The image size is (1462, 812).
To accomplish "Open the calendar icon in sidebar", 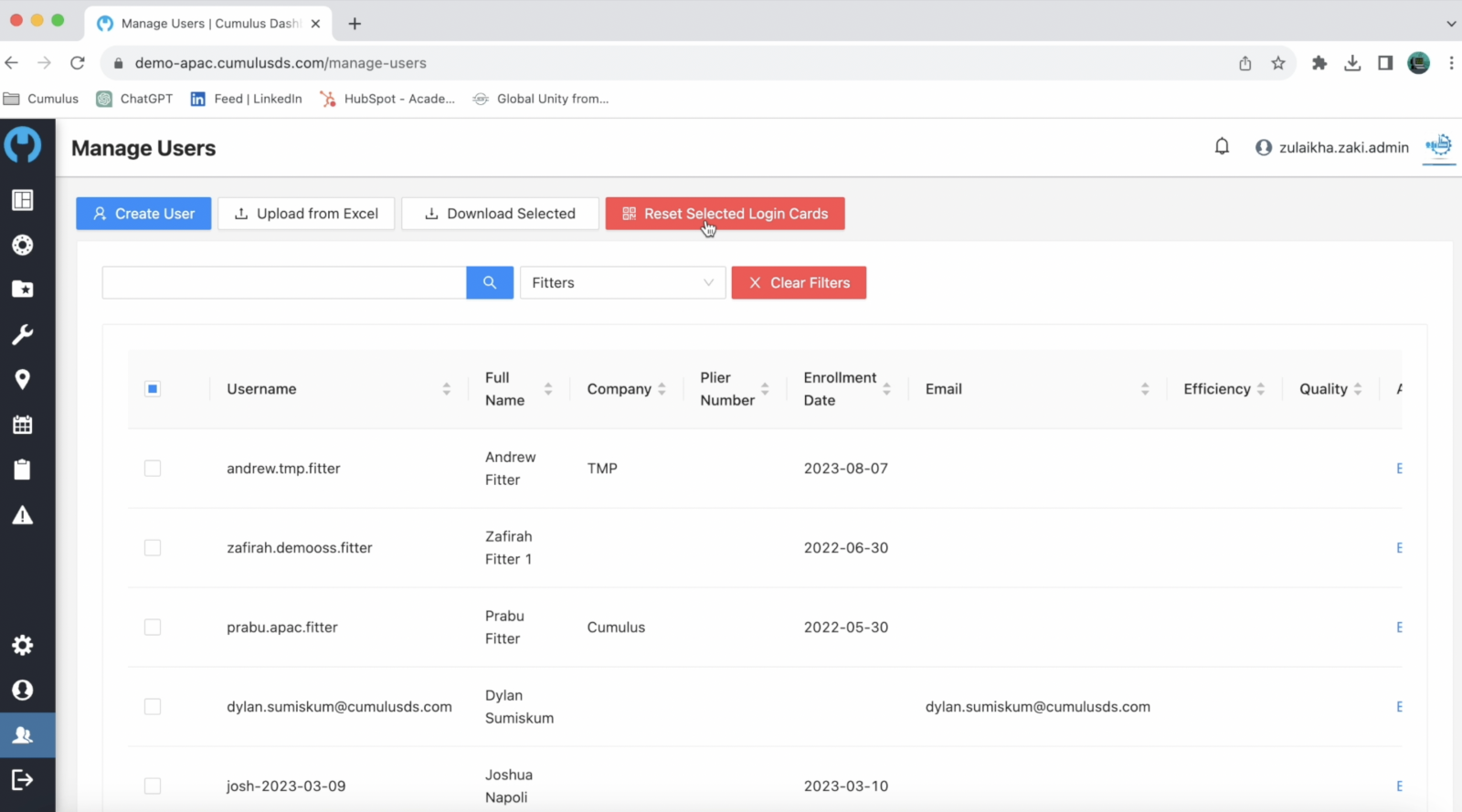I will (x=23, y=424).
